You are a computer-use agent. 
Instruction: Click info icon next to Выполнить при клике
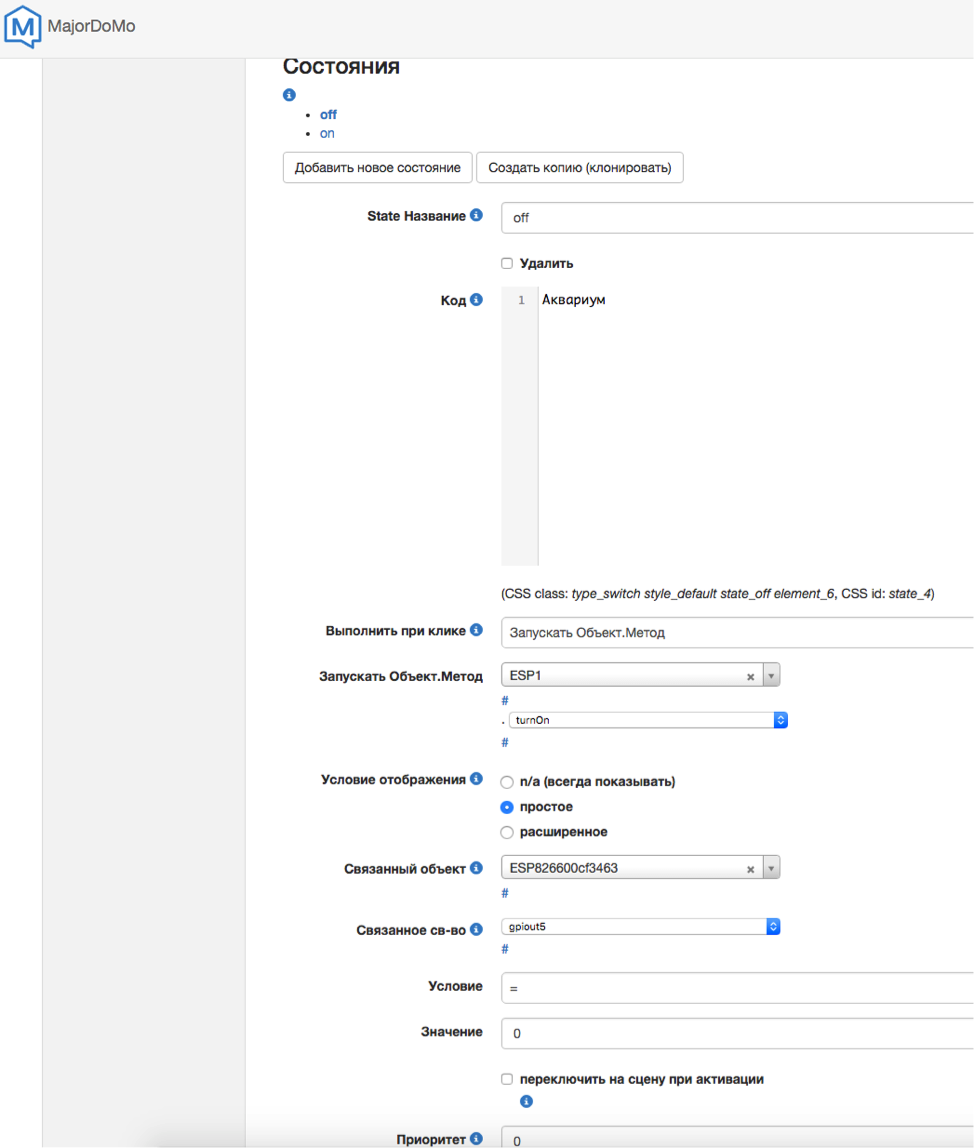point(476,630)
